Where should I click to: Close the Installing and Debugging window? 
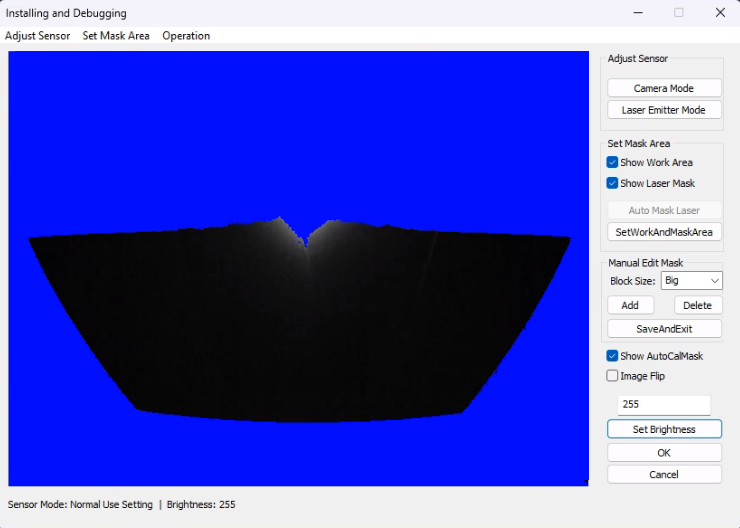point(720,13)
